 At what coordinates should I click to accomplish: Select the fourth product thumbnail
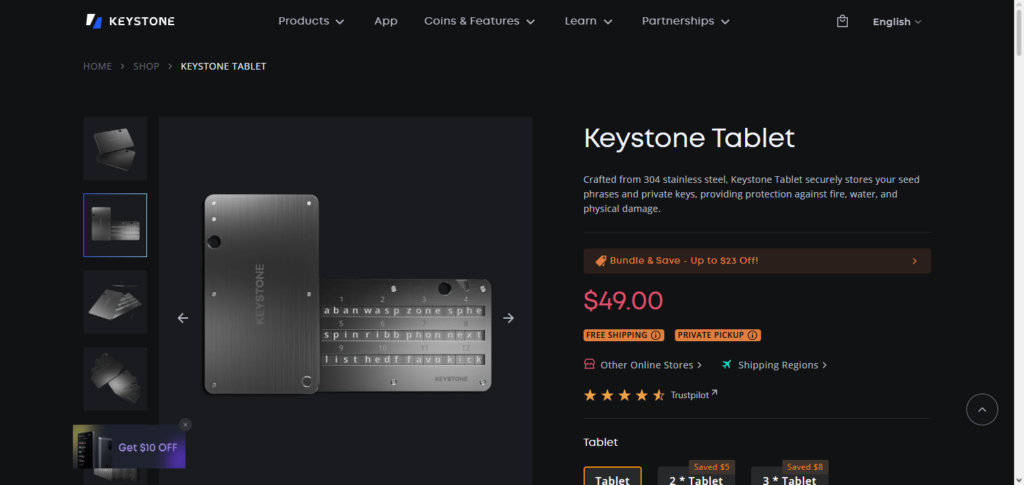[115, 379]
